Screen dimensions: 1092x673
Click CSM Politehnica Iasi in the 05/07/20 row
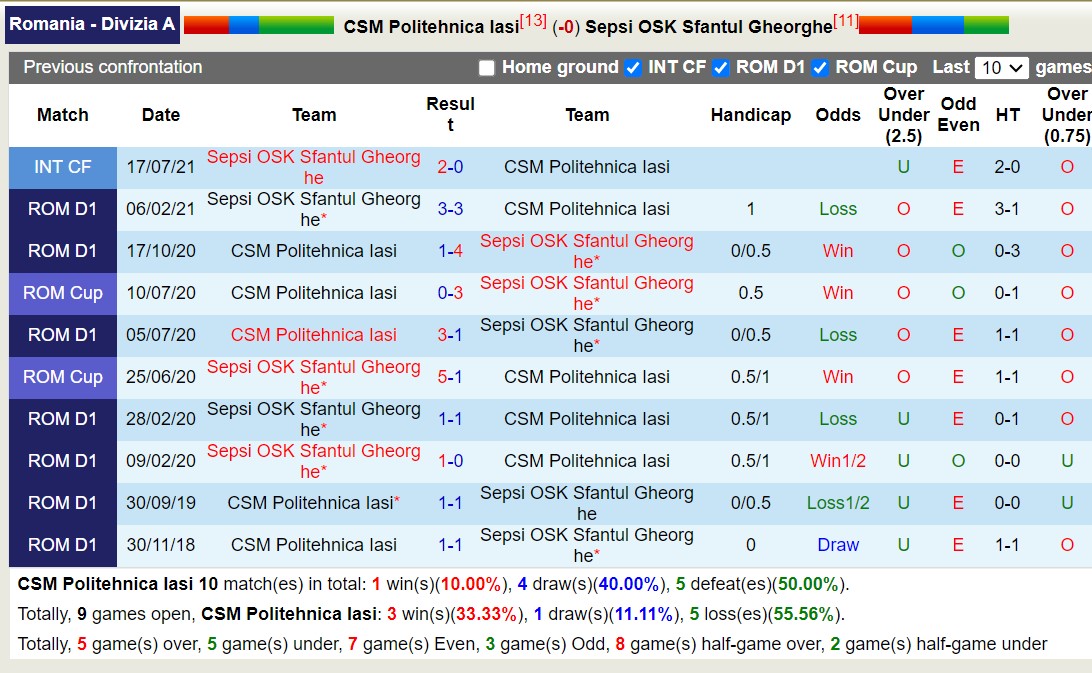[x=314, y=335]
